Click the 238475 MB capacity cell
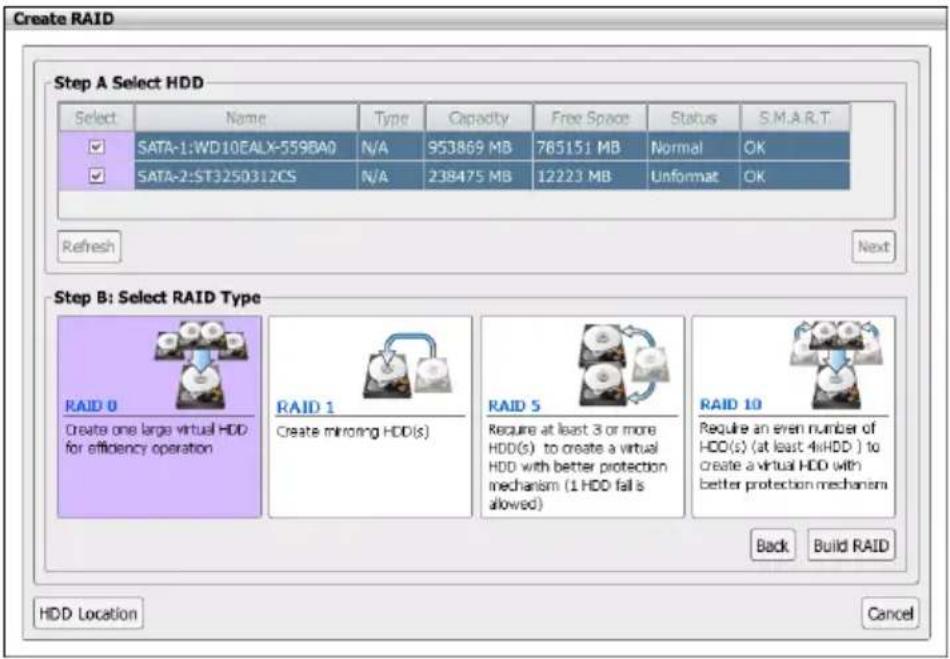This screenshot has height=659, width=950. [x=479, y=176]
